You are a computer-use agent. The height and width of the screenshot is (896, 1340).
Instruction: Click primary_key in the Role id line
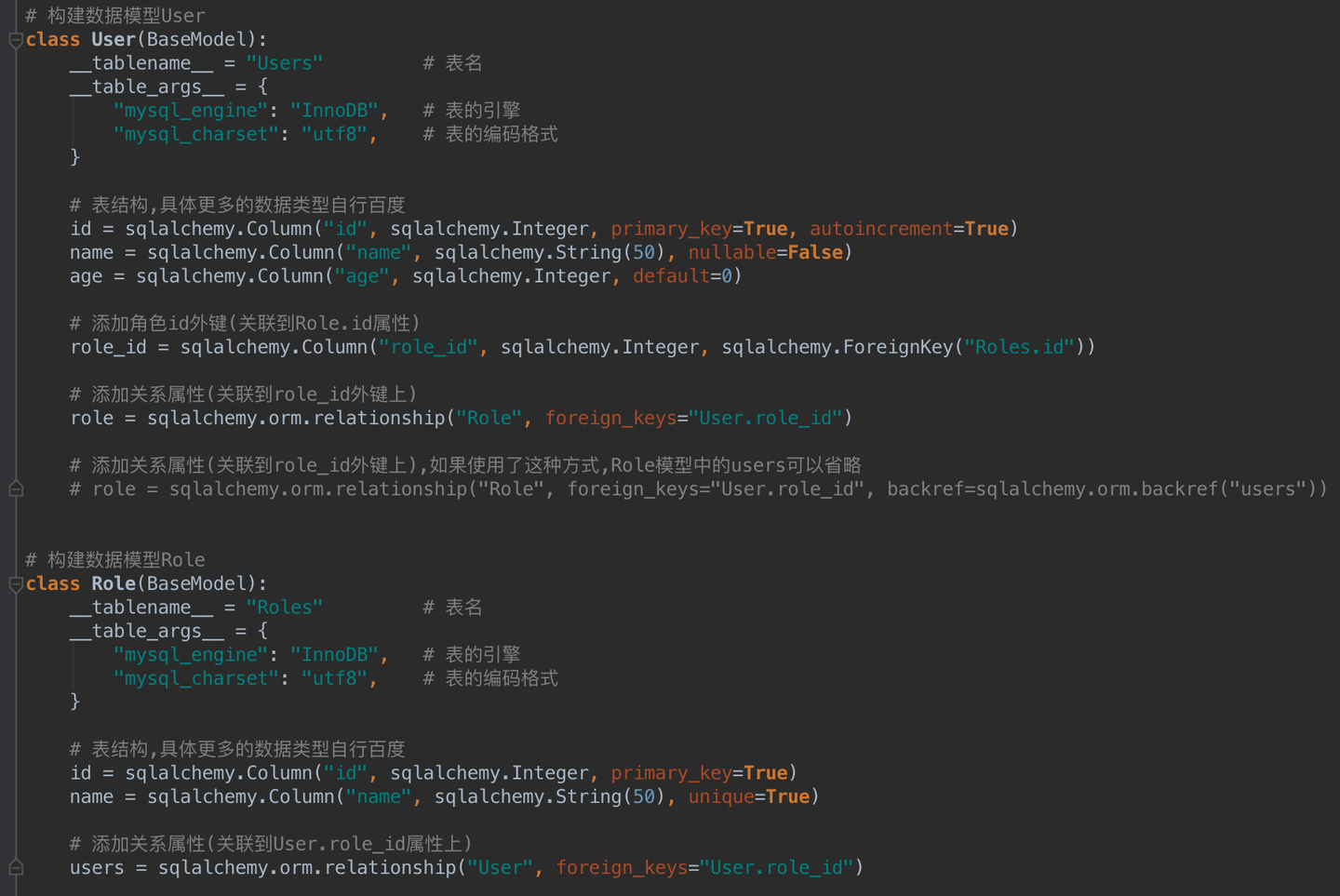click(x=672, y=773)
